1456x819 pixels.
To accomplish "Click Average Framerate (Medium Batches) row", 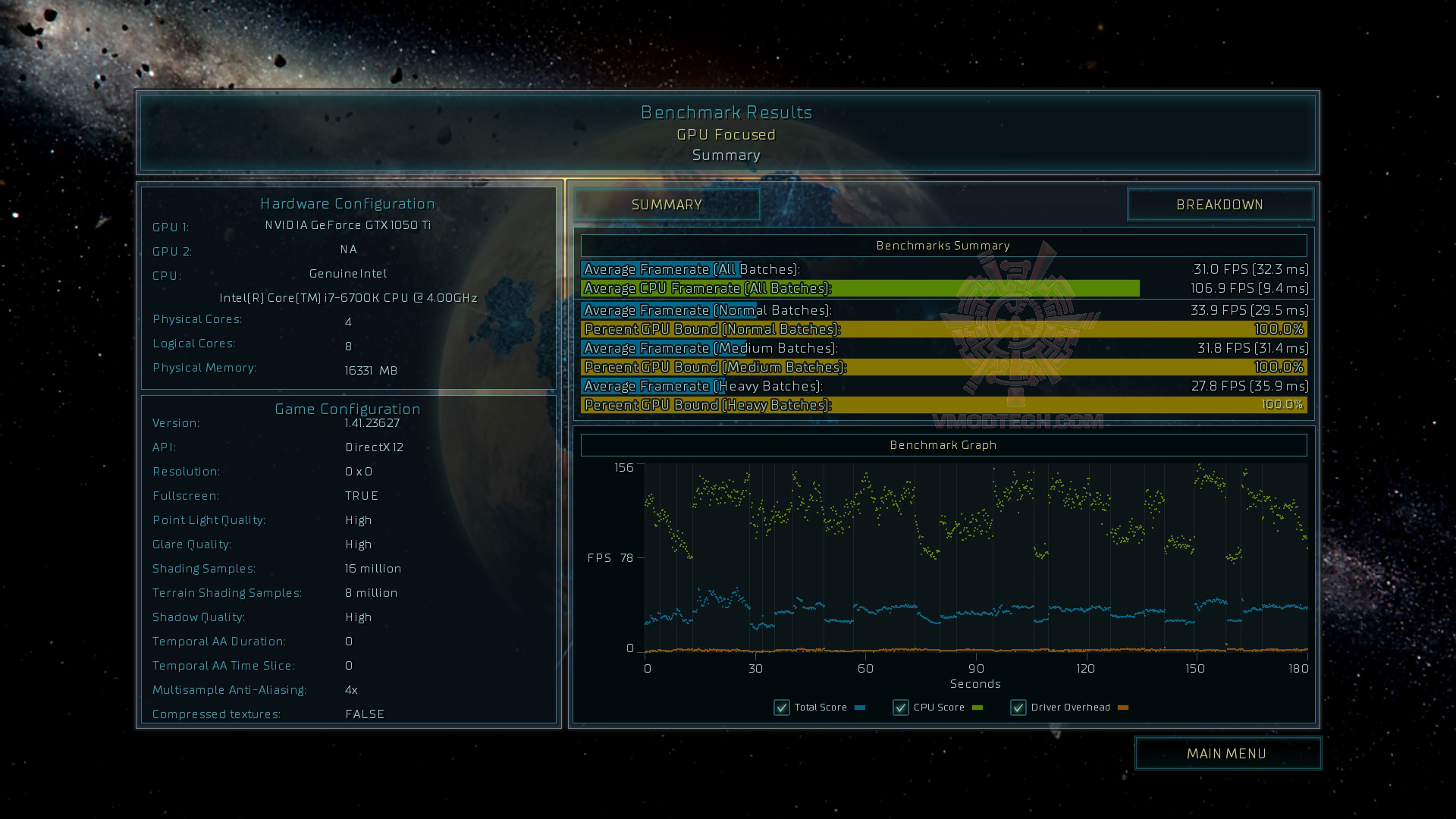I will 943,348.
